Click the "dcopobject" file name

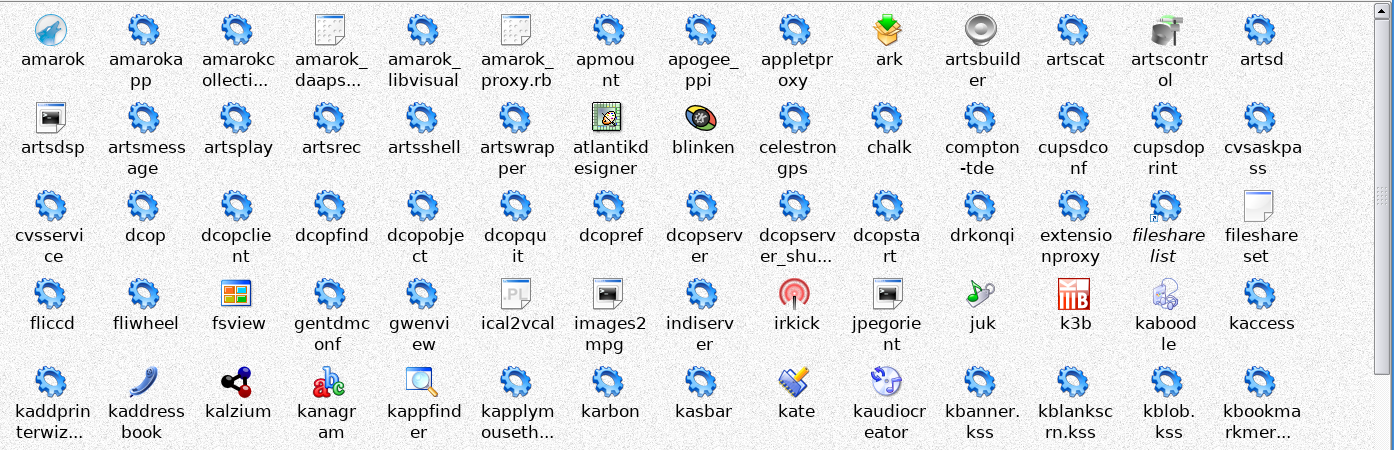tap(423, 246)
